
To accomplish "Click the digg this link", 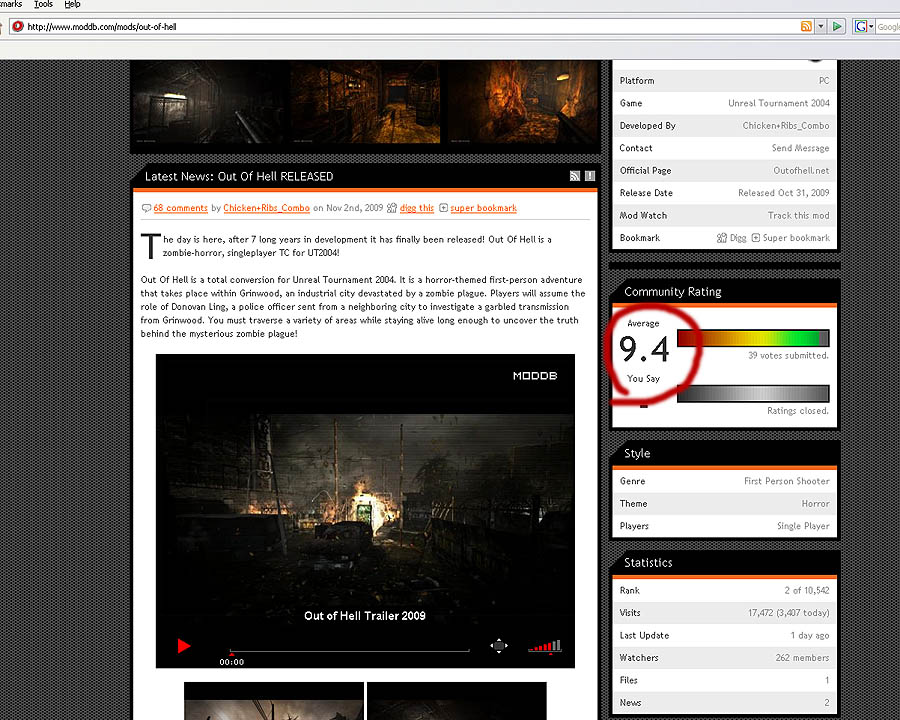I will point(416,208).
